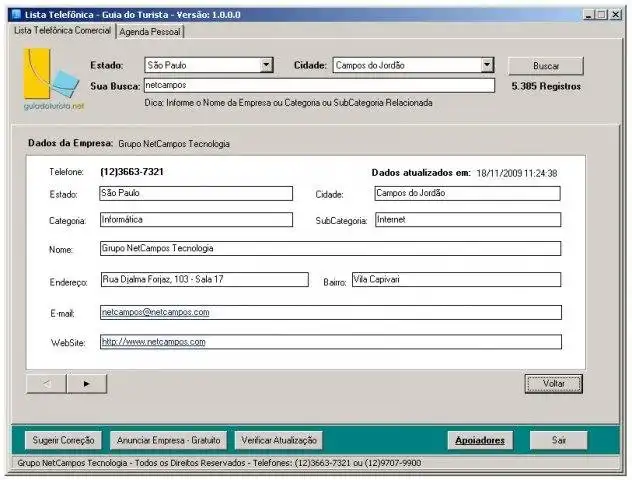Maximize the Lista Telefônica window
Viewport: 632px width, 480px height.
pos(602,15)
